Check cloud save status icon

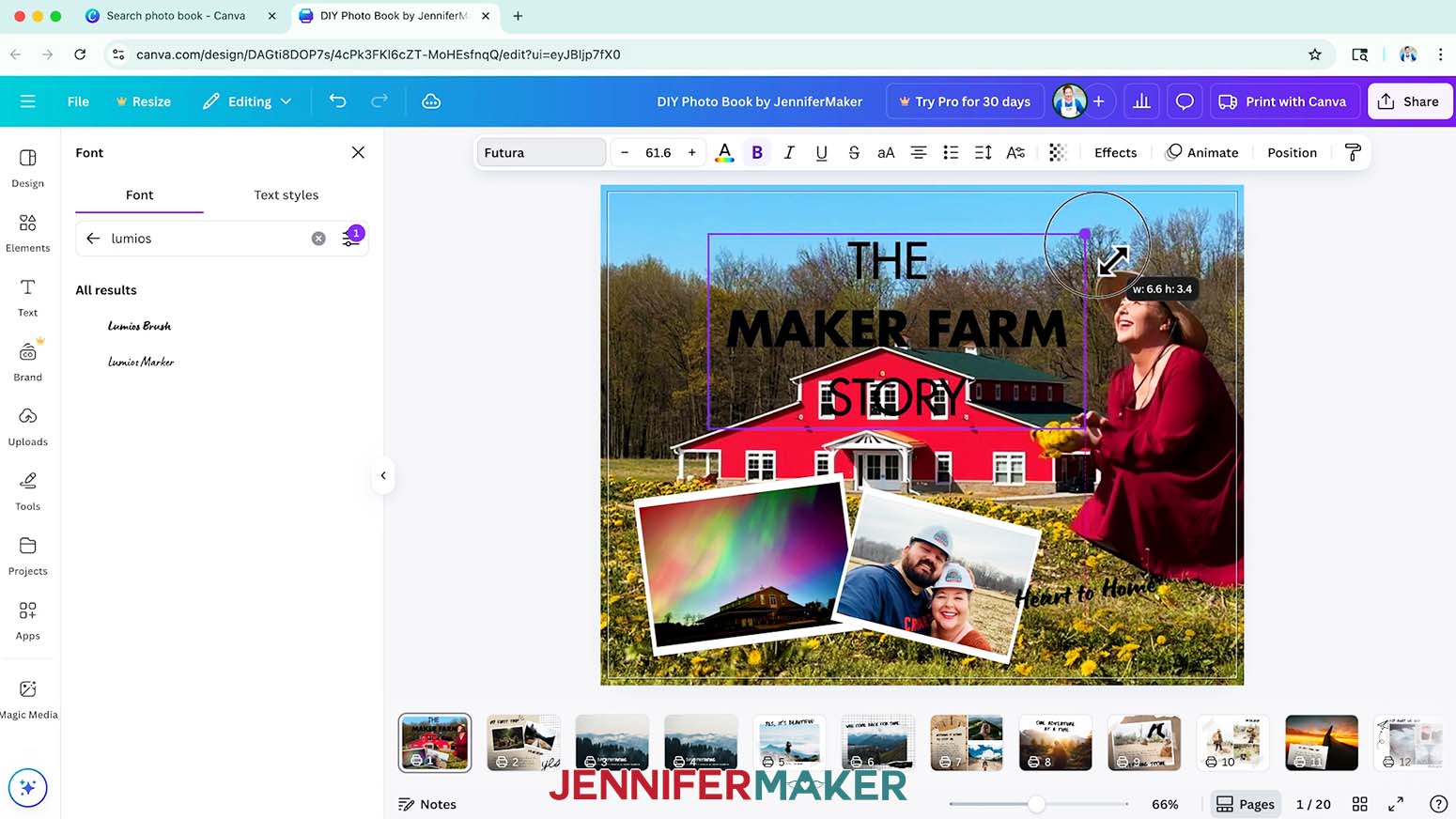point(431,101)
